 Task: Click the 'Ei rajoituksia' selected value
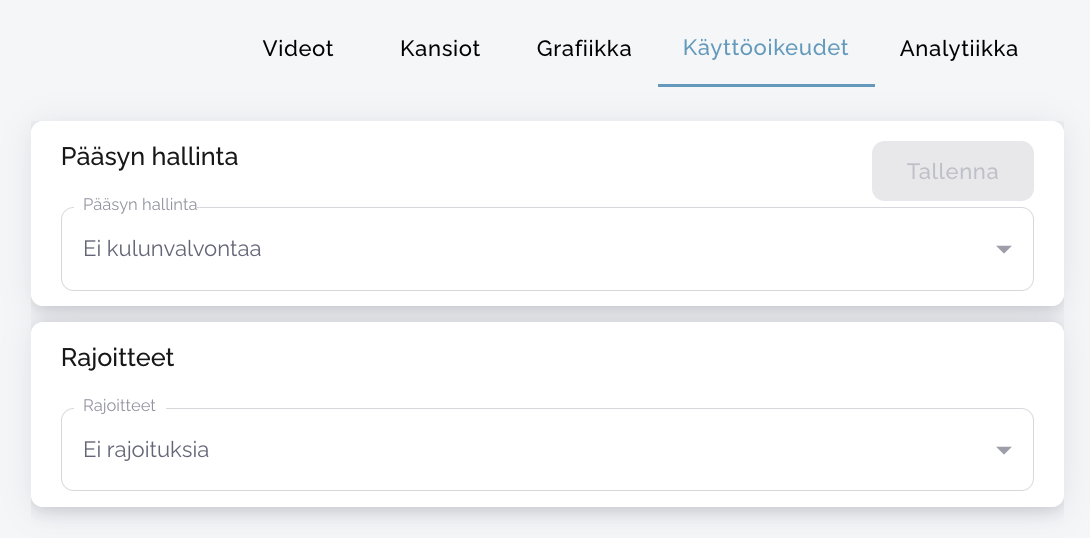pos(146,450)
